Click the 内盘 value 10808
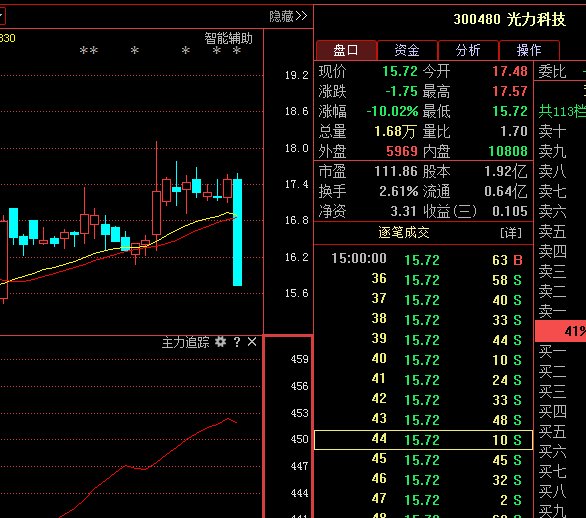This screenshot has height=518, width=586. (508, 151)
